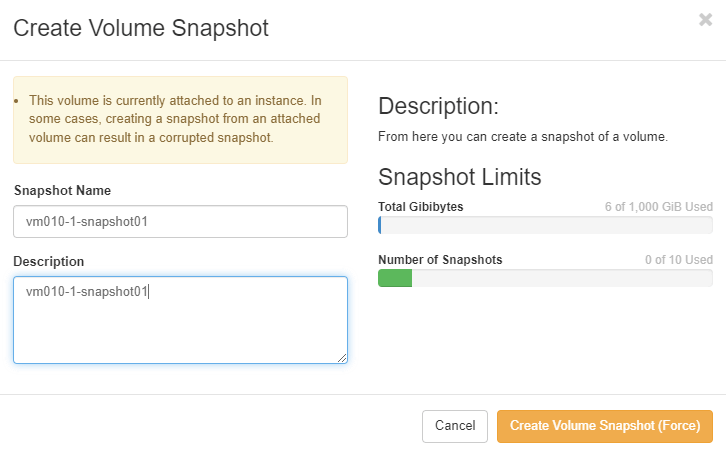Click the Snapshot Name input field
This screenshot has height=455, width=726.
tap(180, 222)
